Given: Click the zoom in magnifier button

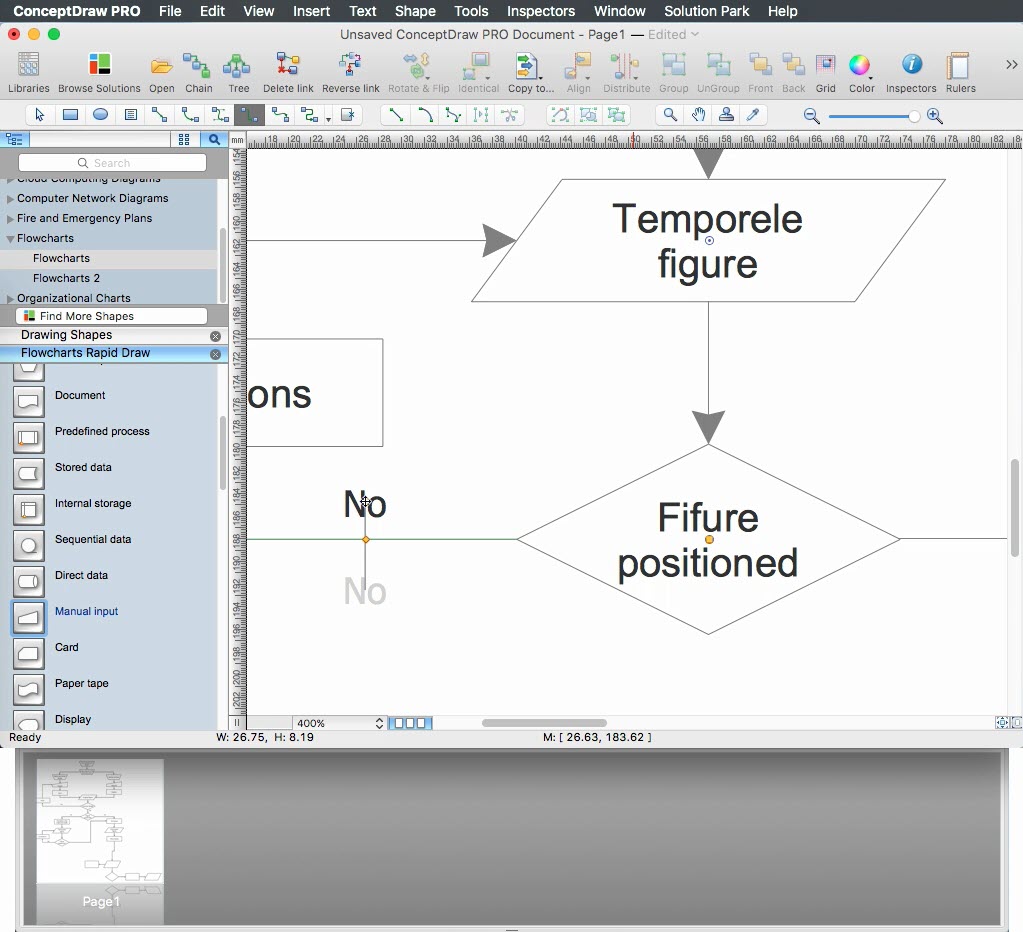Looking at the screenshot, I should (x=935, y=116).
